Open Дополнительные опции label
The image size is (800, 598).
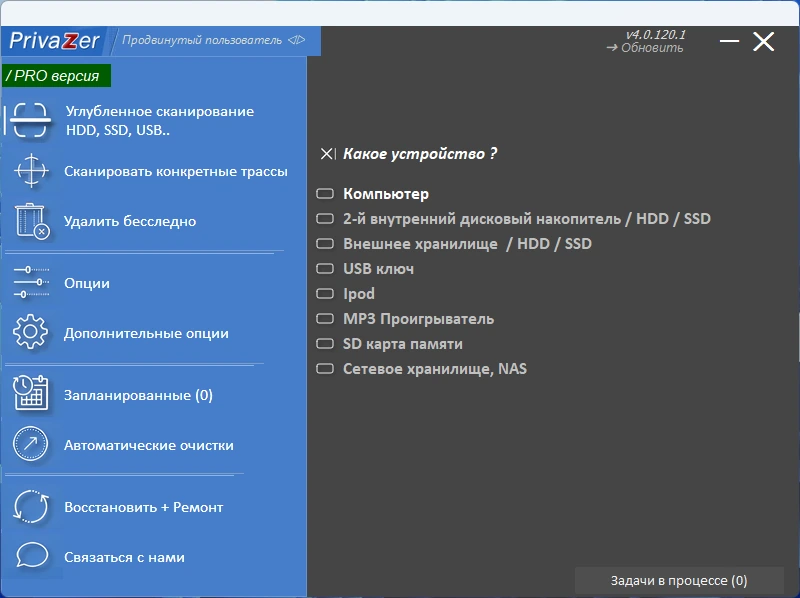point(146,333)
